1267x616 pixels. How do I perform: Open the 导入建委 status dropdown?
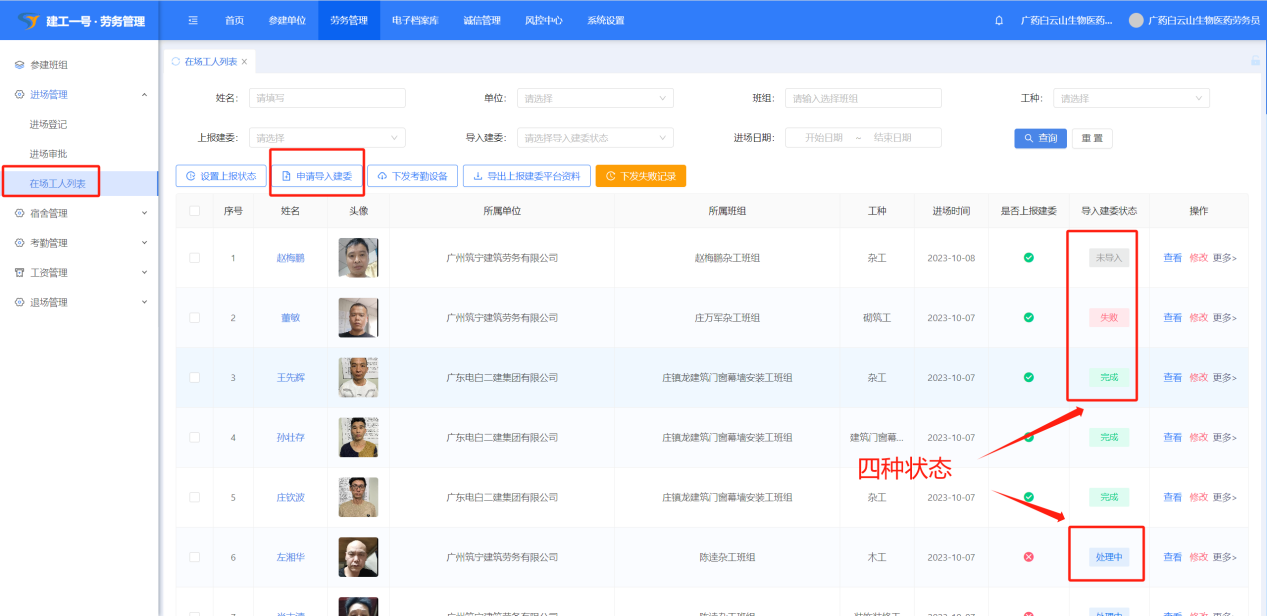click(x=593, y=138)
